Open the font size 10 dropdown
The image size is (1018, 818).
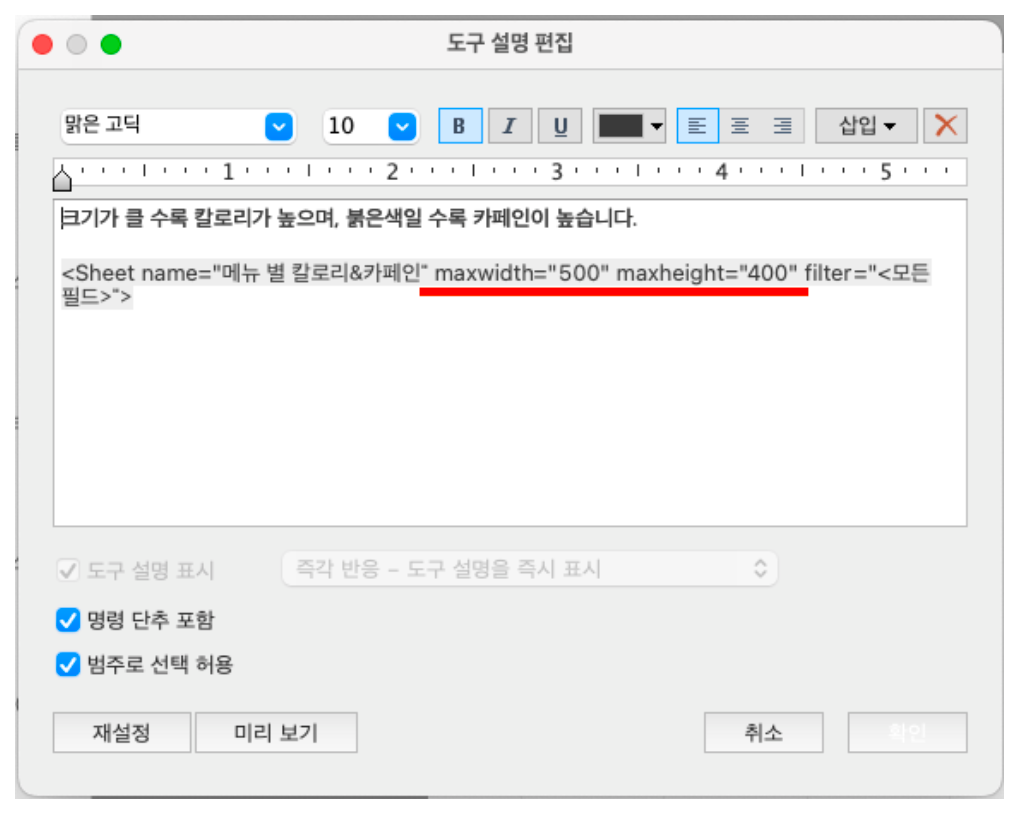(x=370, y=126)
